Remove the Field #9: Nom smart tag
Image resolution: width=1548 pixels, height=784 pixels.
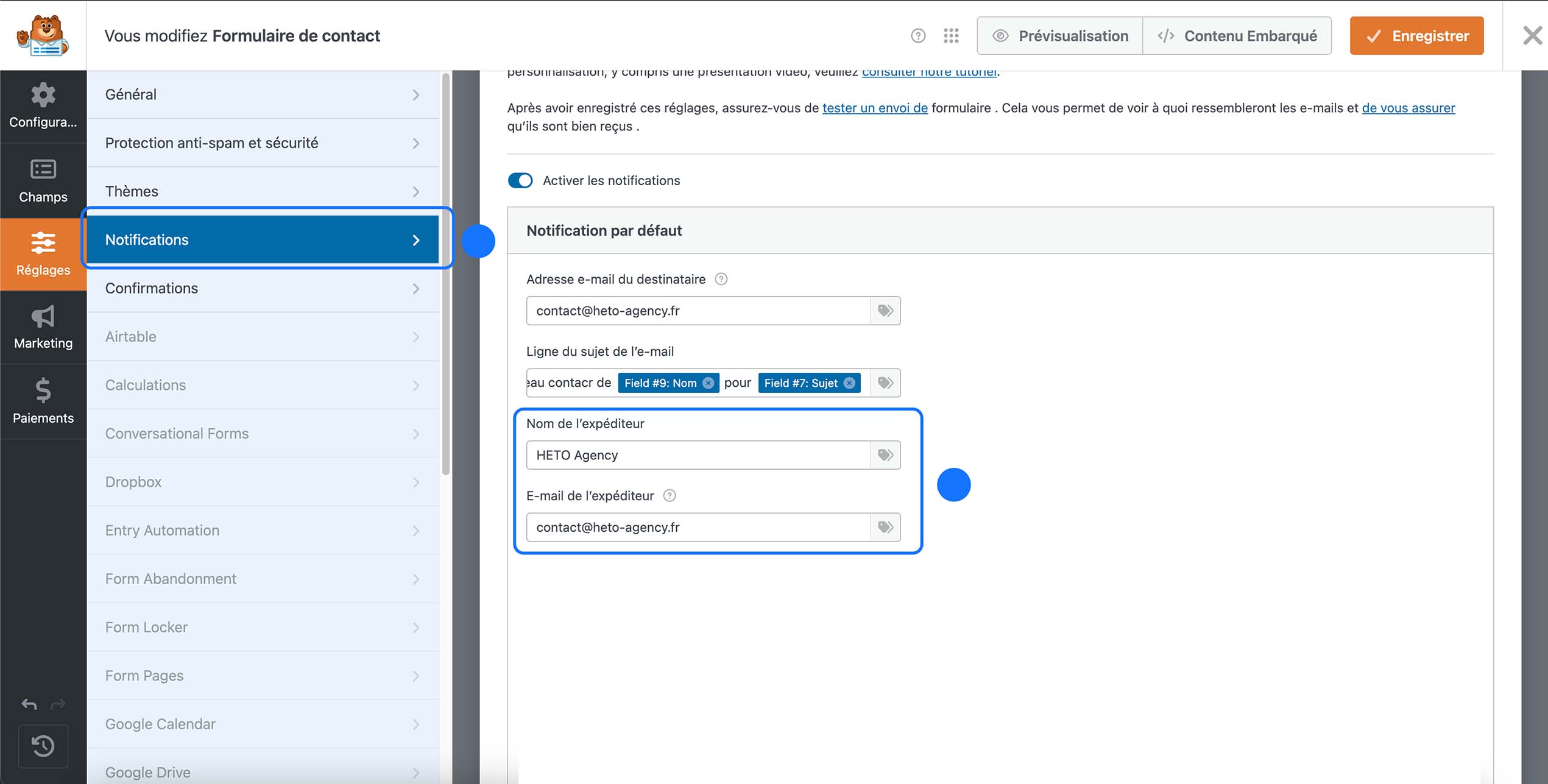pos(708,383)
